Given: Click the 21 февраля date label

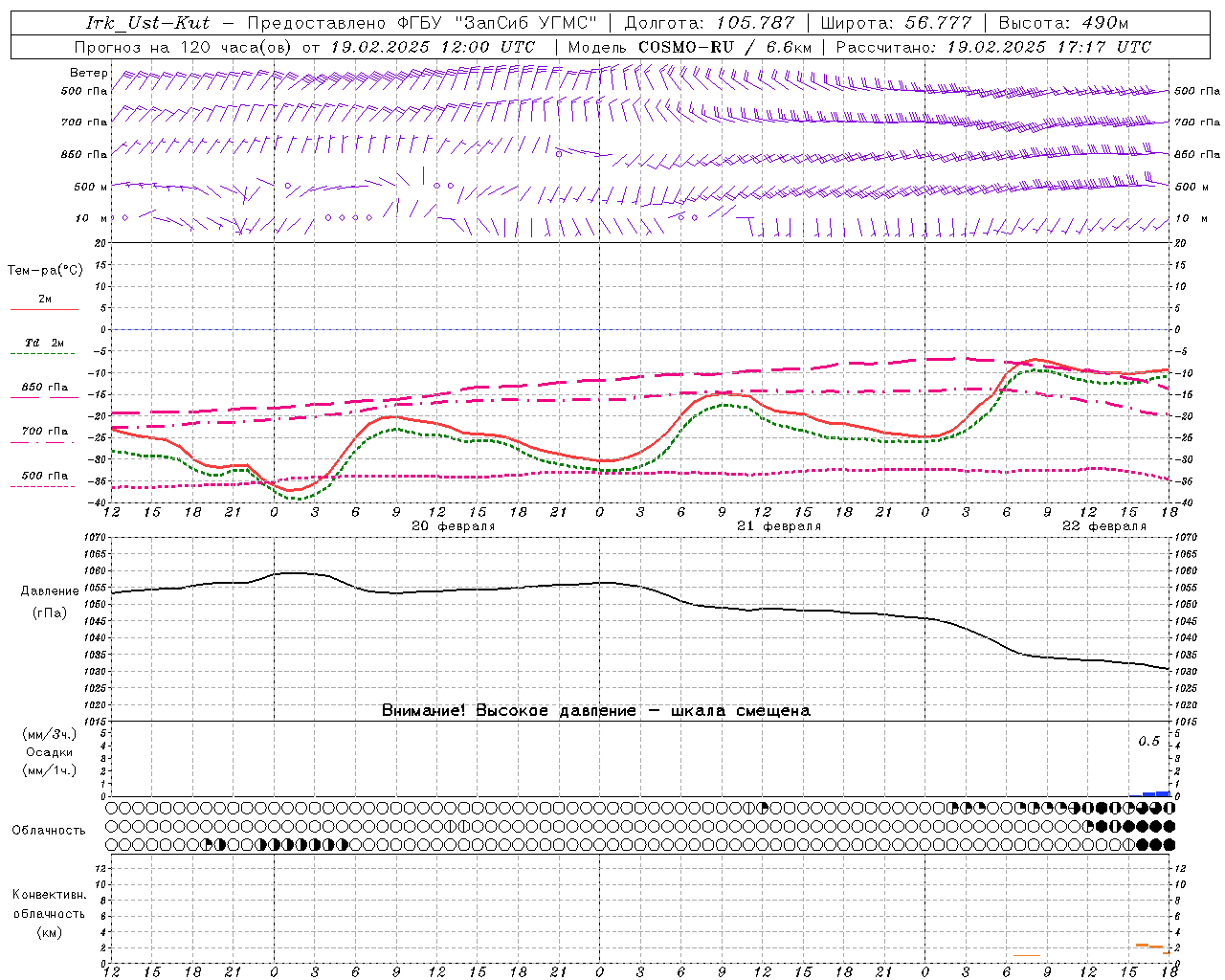Looking at the screenshot, I should click(x=778, y=526).
